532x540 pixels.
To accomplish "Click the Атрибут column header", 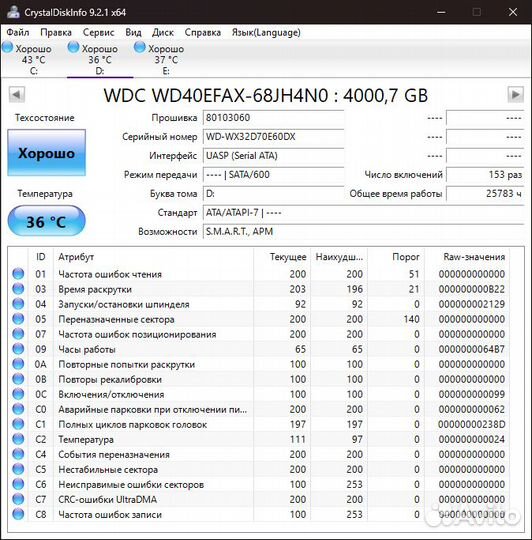I will point(154,257).
